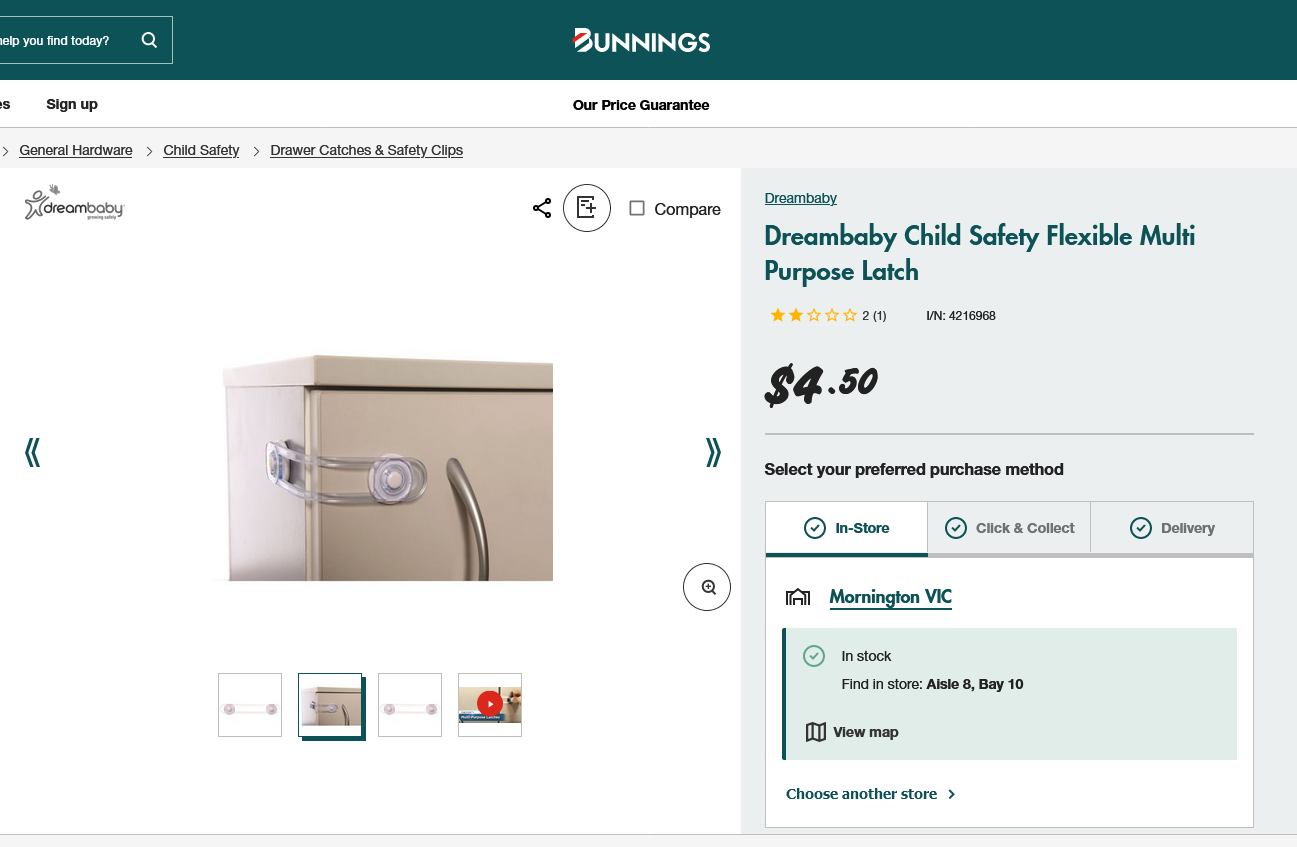The height and width of the screenshot is (847, 1297).
Task: Tick the Compare checkbox
Action: [x=637, y=208]
